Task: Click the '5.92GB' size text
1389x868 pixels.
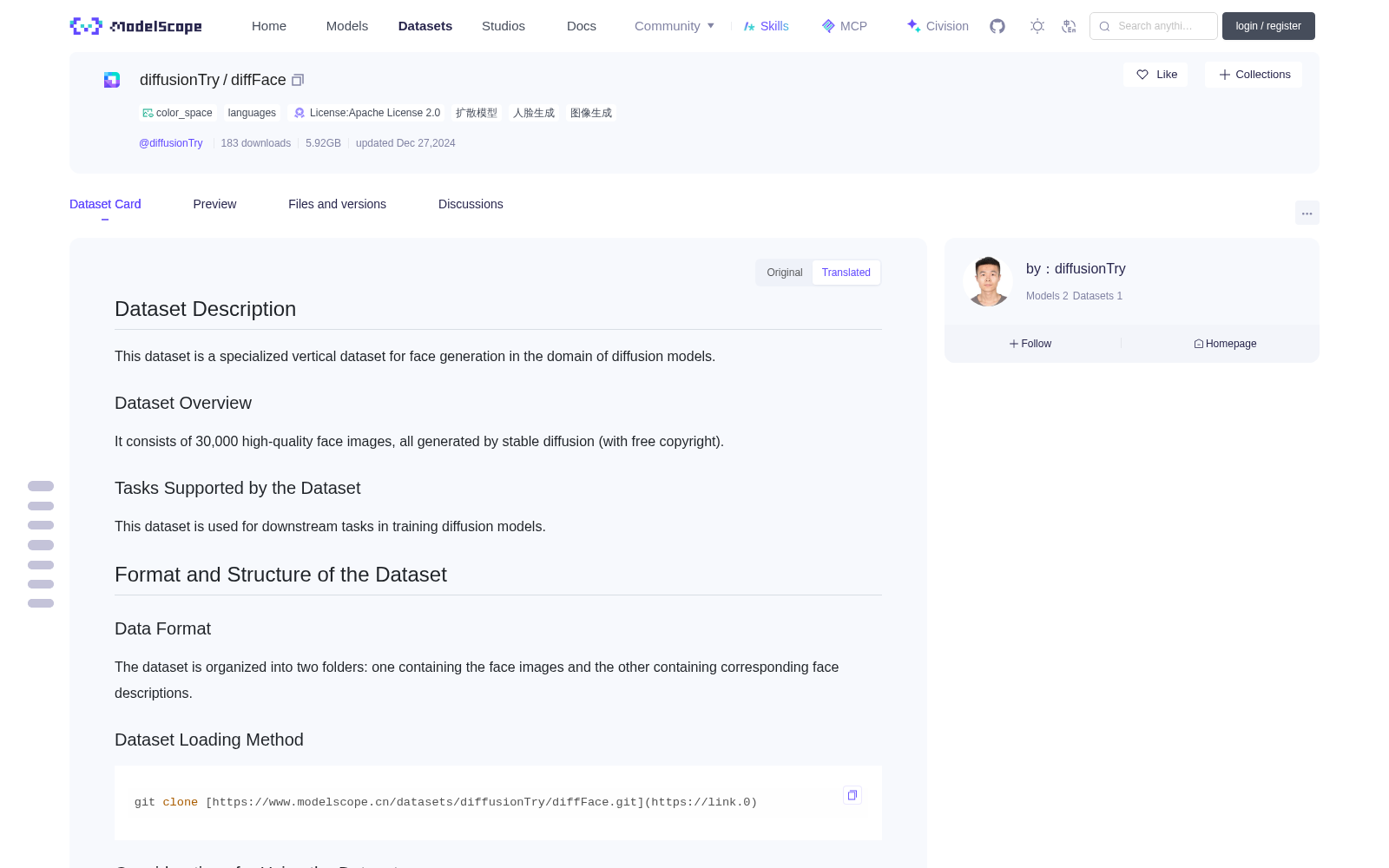Action: point(323,143)
